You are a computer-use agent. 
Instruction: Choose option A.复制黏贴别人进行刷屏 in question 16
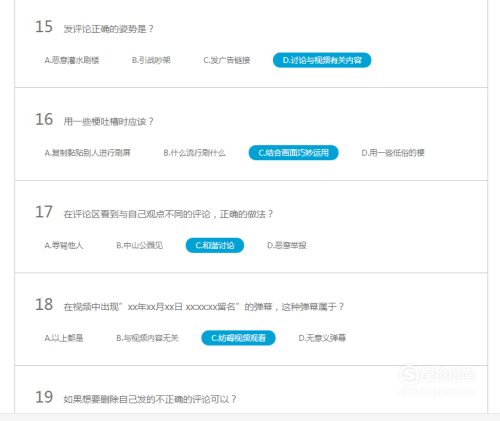[87, 153]
